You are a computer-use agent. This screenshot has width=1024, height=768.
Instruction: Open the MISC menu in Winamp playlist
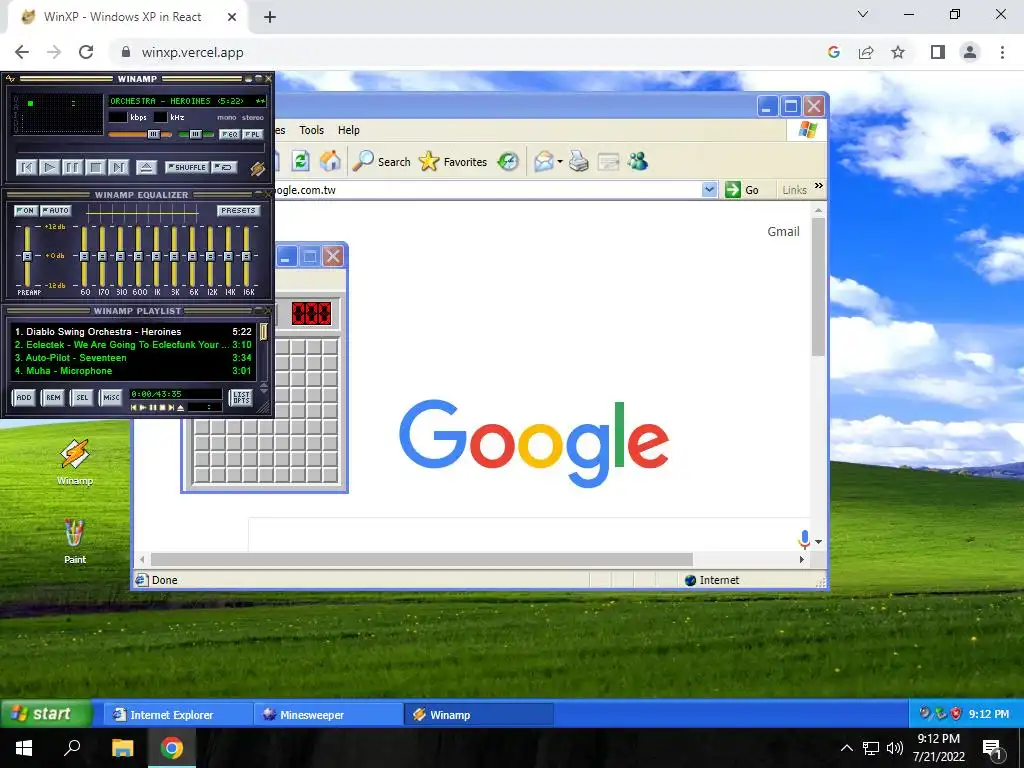pyautogui.click(x=111, y=397)
